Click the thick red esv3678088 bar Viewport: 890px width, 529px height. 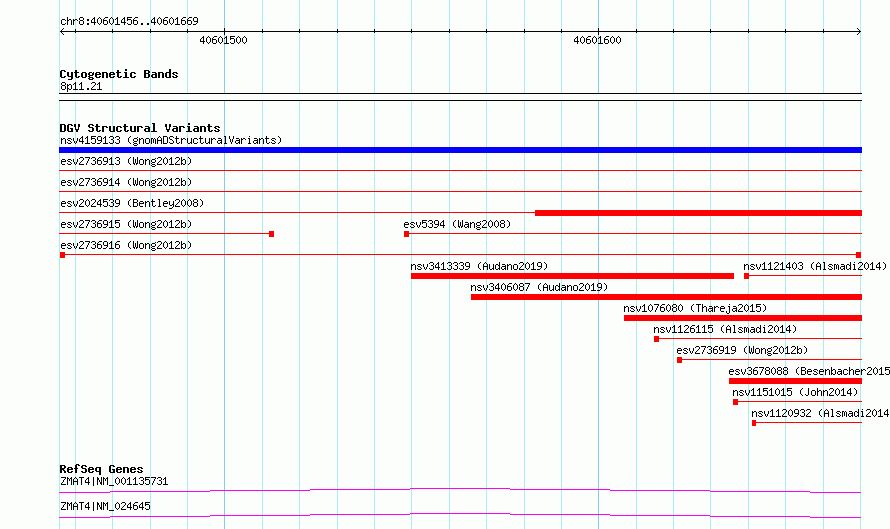pos(795,381)
